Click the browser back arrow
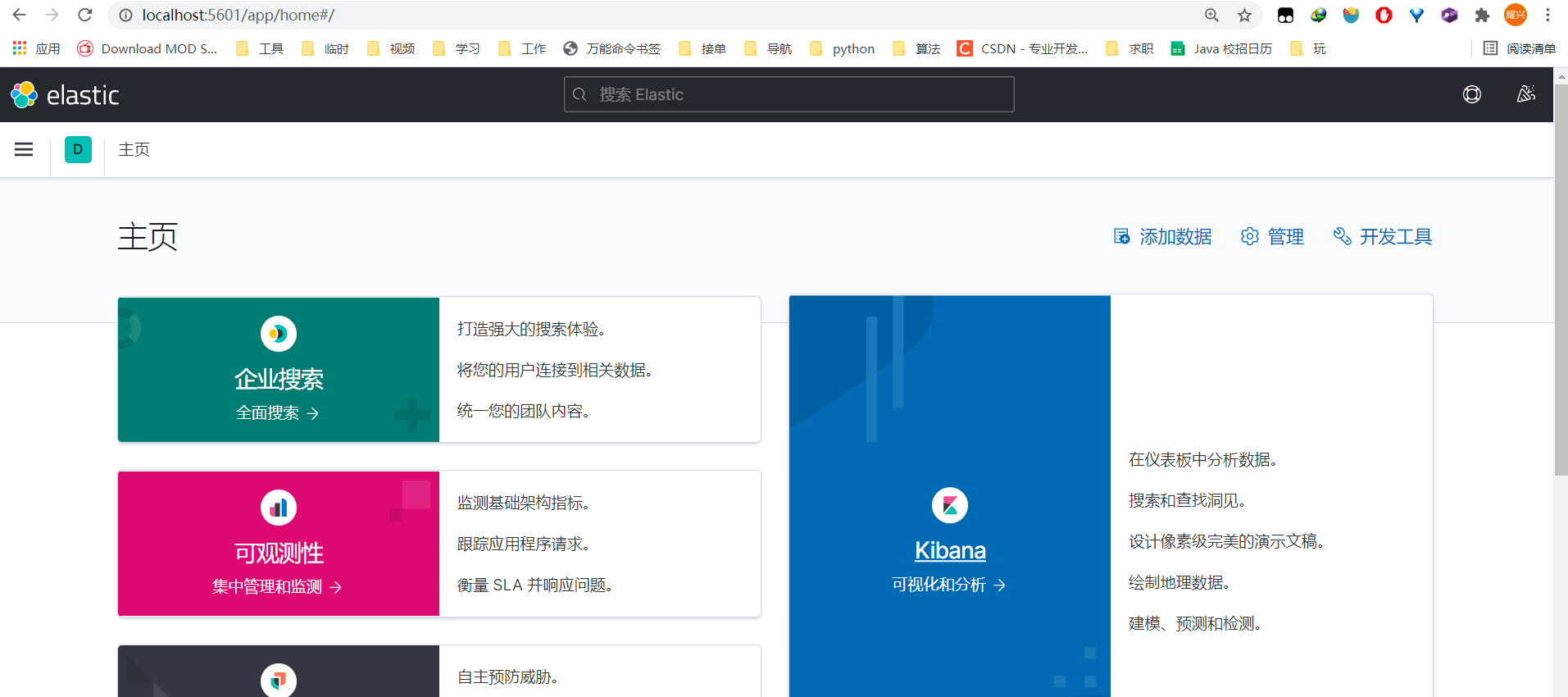This screenshot has height=697, width=1568. pos(20,15)
